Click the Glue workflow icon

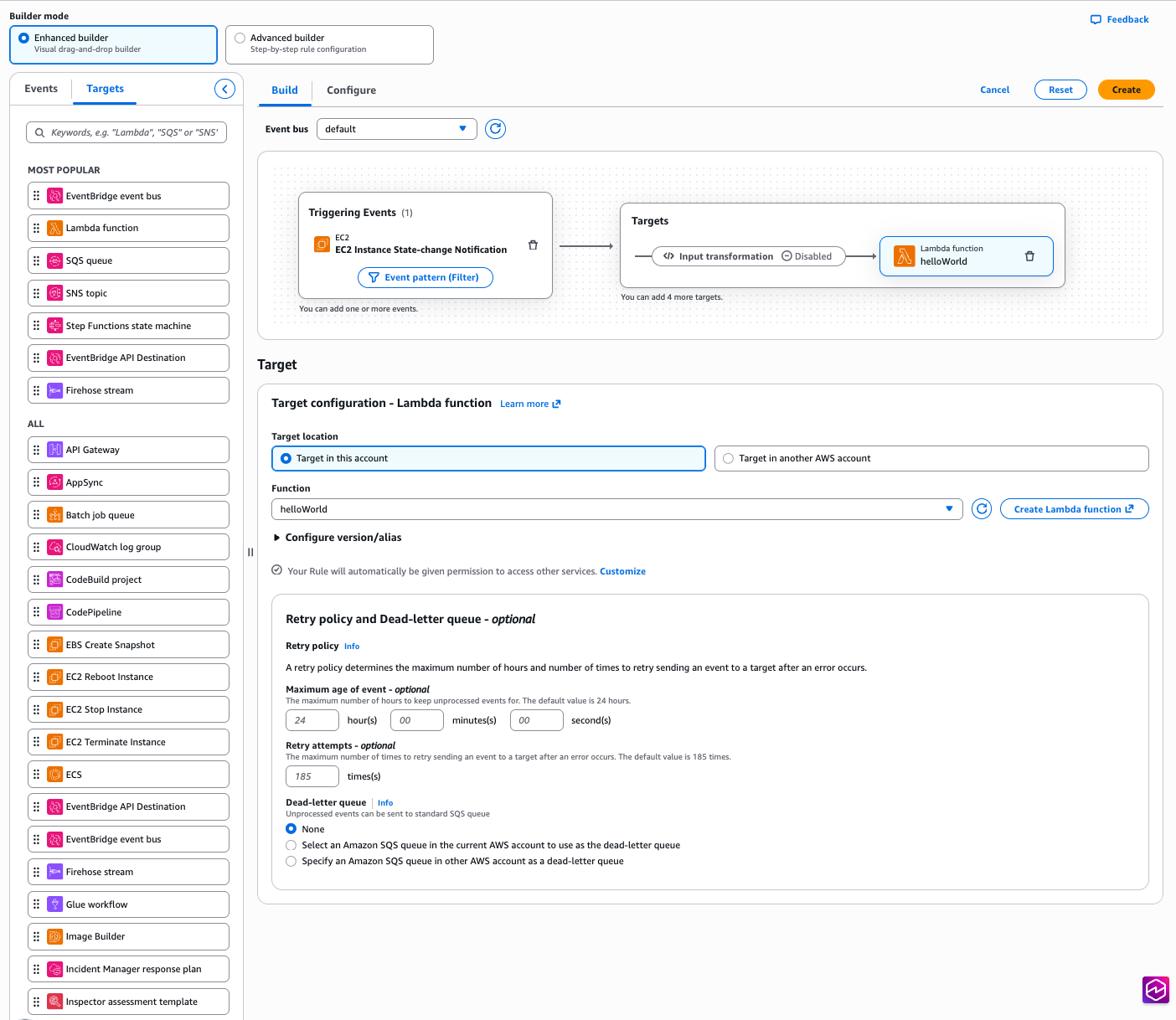tap(54, 904)
